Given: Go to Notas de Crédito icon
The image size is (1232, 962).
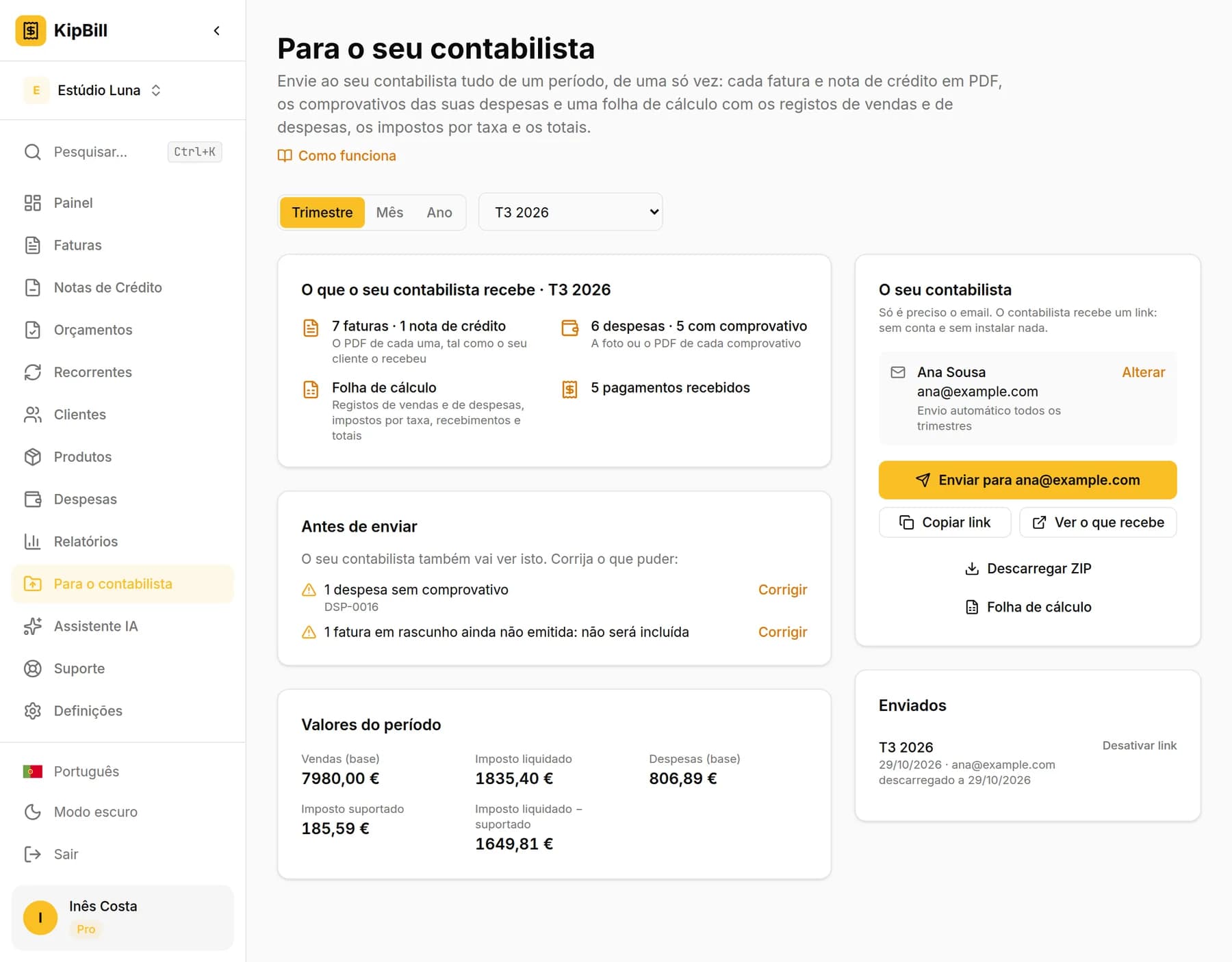Looking at the screenshot, I should pos(32,288).
